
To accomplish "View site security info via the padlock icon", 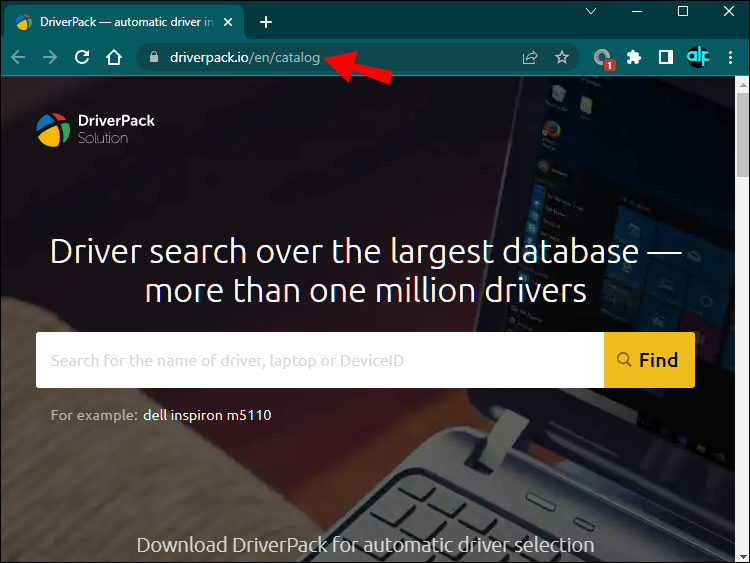I will click(154, 57).
